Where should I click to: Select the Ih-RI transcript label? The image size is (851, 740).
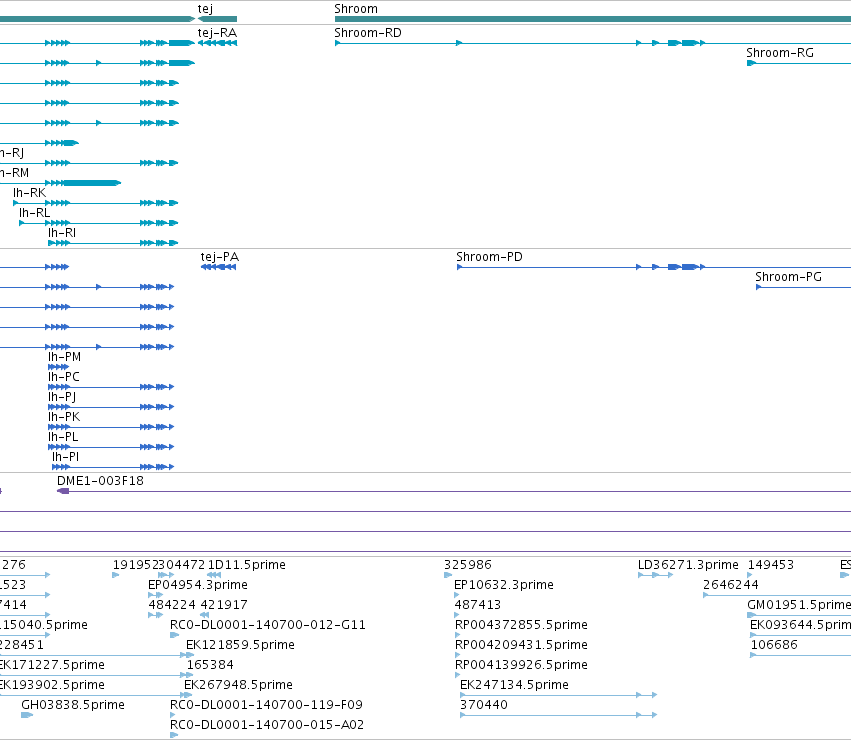click(62, 233)
